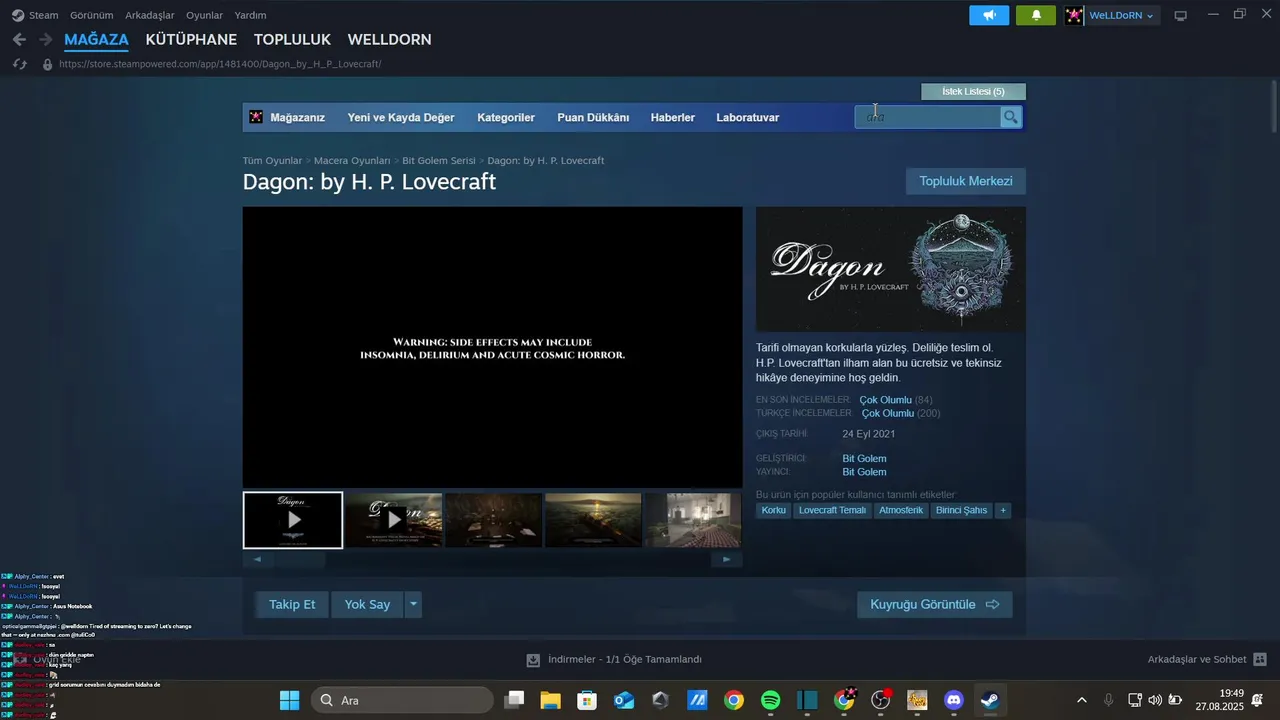Open File Explorer from the taskbar
The height and width of the screenshot is (720, 1280).
coord(551,700)
